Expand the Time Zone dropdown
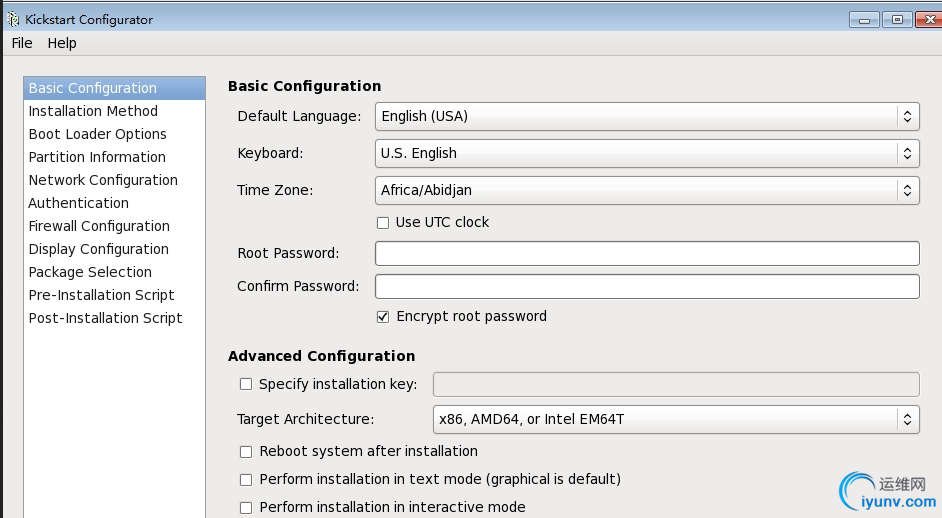942x518 pixels. (x=647, y=189)
